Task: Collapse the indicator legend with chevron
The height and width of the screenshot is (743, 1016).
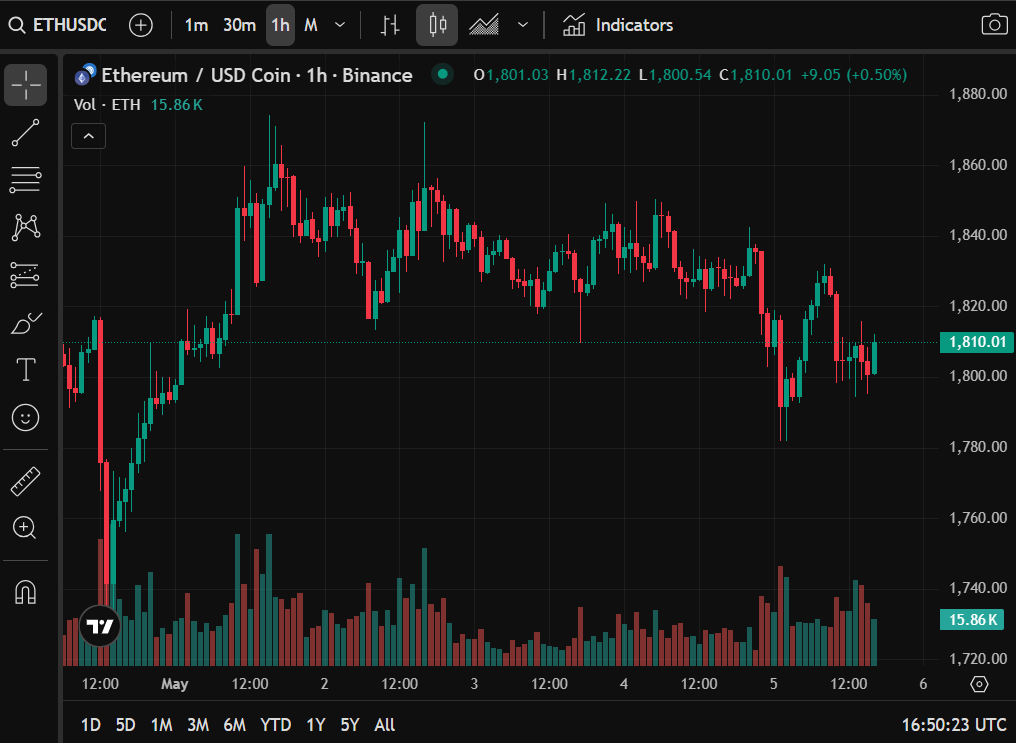Action: coord(89,136)
